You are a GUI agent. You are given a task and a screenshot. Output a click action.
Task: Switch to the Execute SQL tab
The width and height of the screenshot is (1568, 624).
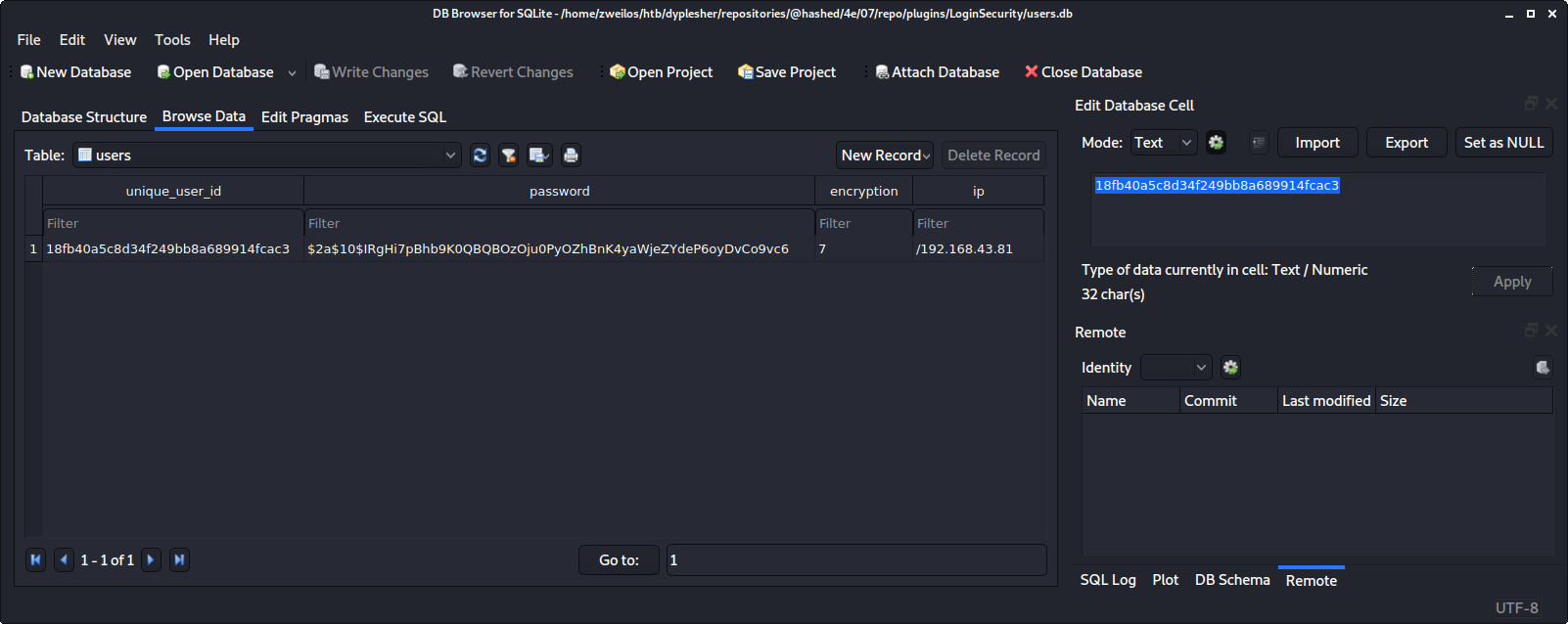[404, 117]
